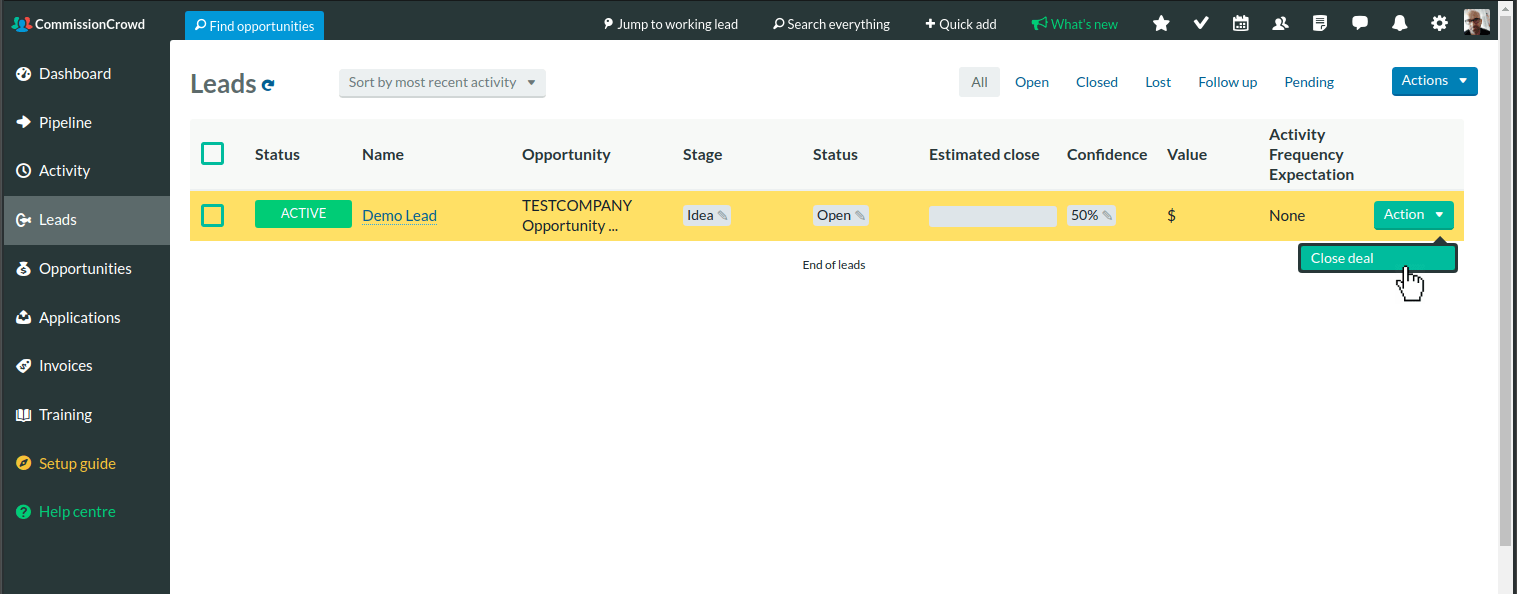
Task: Click the ACTIVE status badge
Action: 303,214
